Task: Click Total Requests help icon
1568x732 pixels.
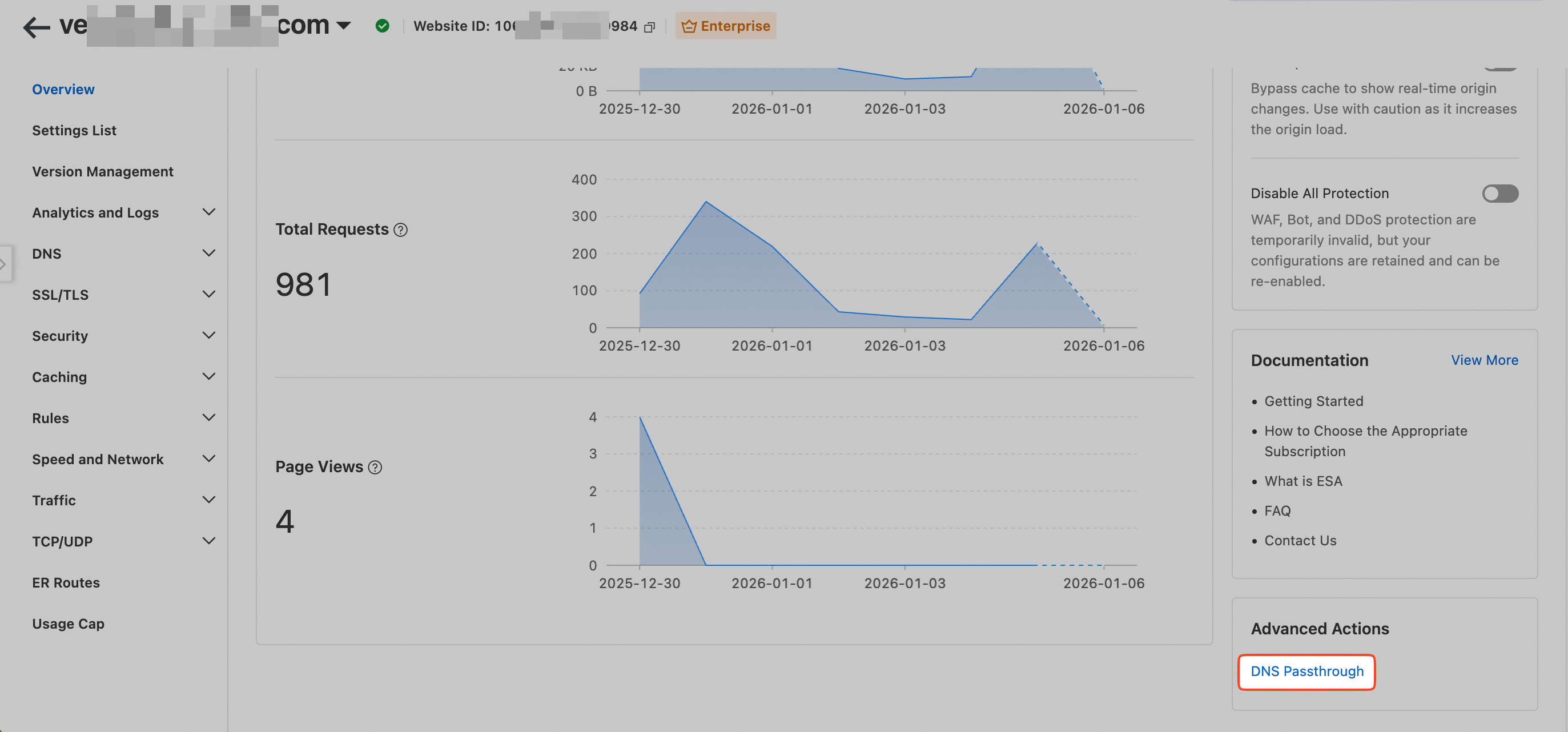Action: click(x=400, y=230)
